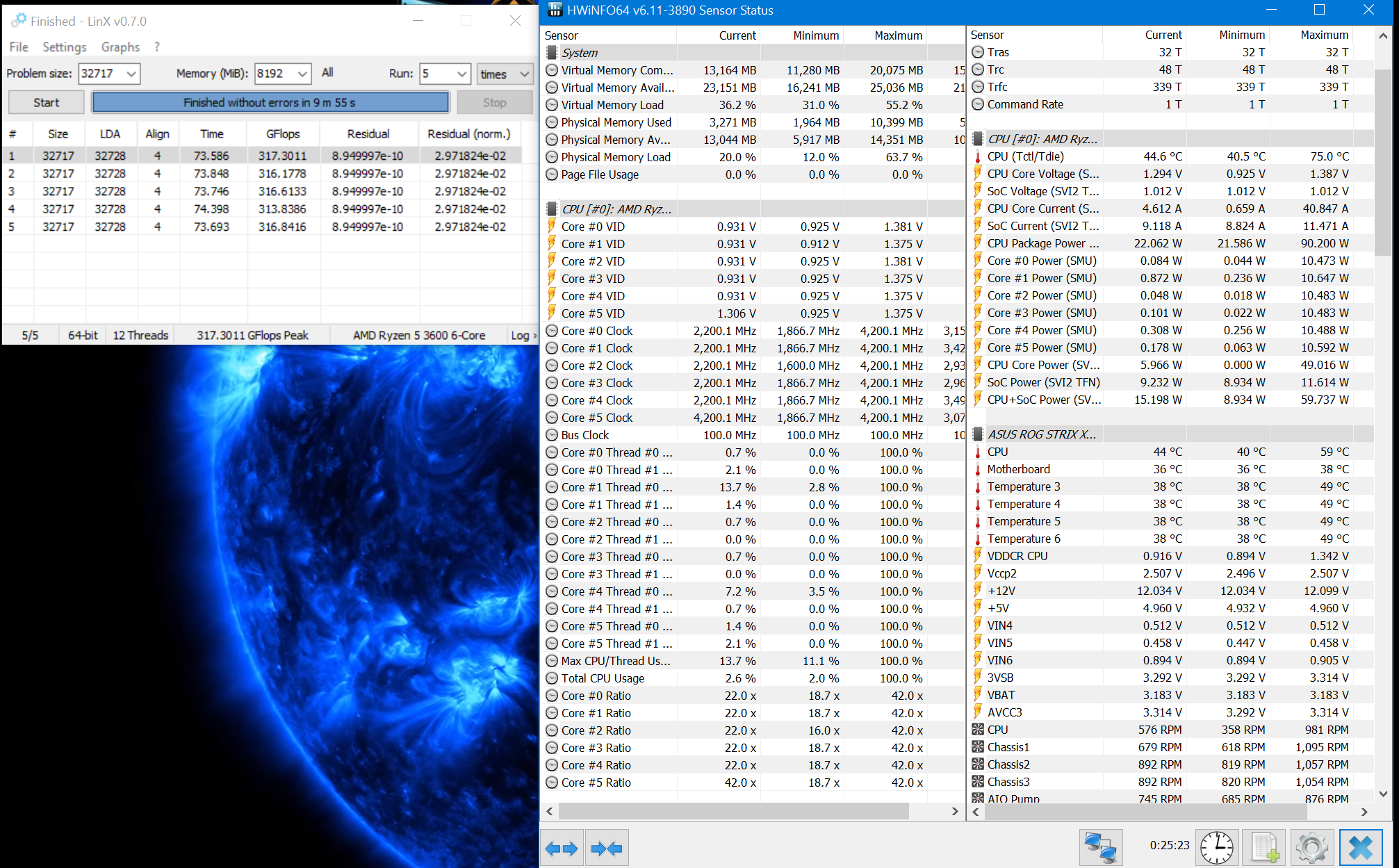Expand the Memory (MiB) combo box
This screenshot has height=868, width=1399.
click(302, 74)
